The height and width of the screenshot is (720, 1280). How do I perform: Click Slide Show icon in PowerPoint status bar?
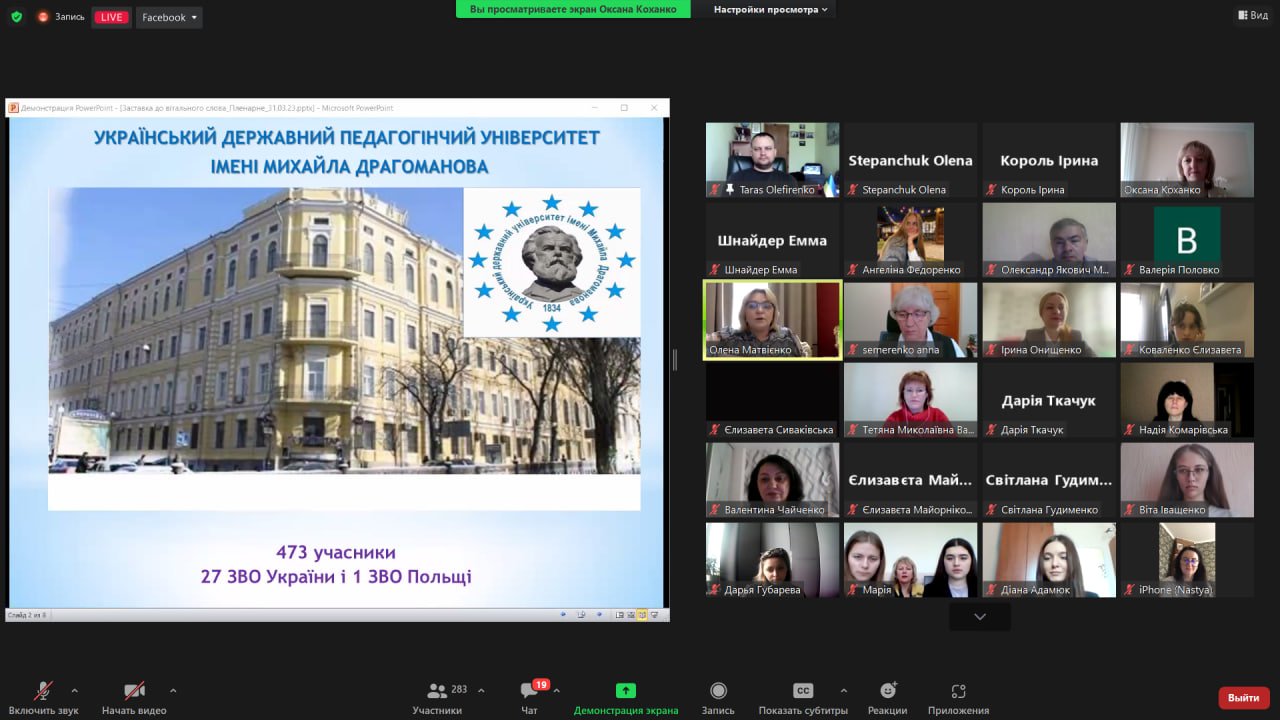(x=654, y=615)
